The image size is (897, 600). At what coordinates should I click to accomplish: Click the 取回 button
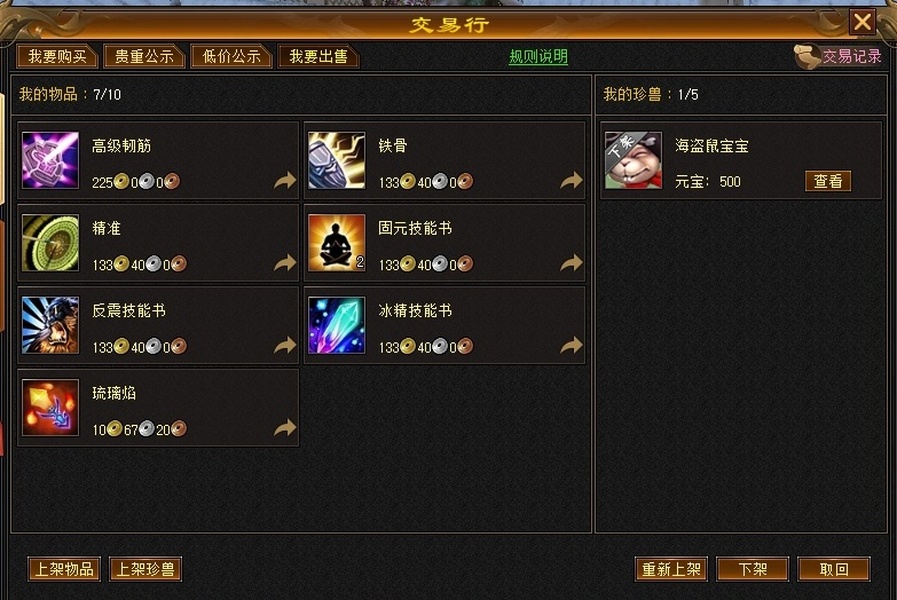(834, 569)
